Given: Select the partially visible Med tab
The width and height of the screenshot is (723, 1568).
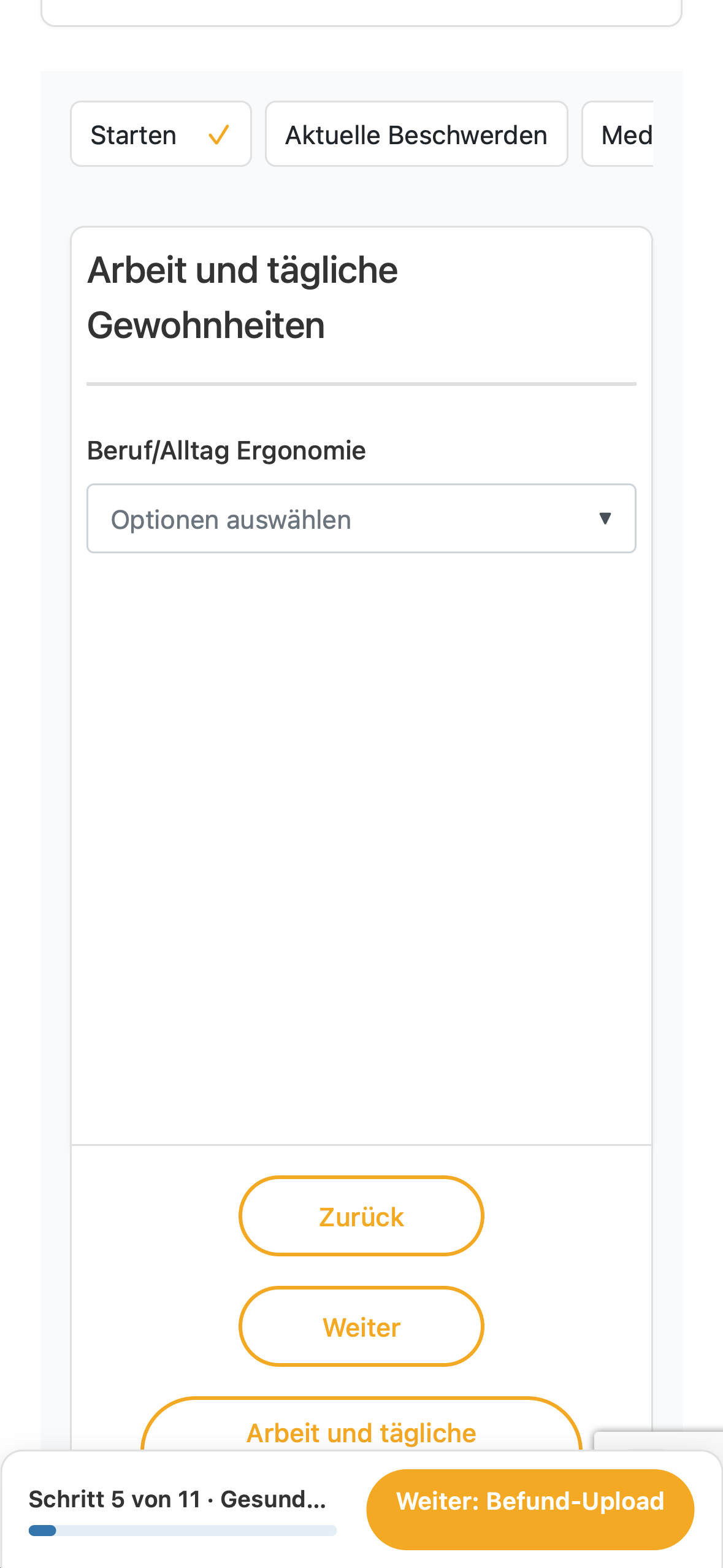Looking at the screenshot, I should (618, 134).
